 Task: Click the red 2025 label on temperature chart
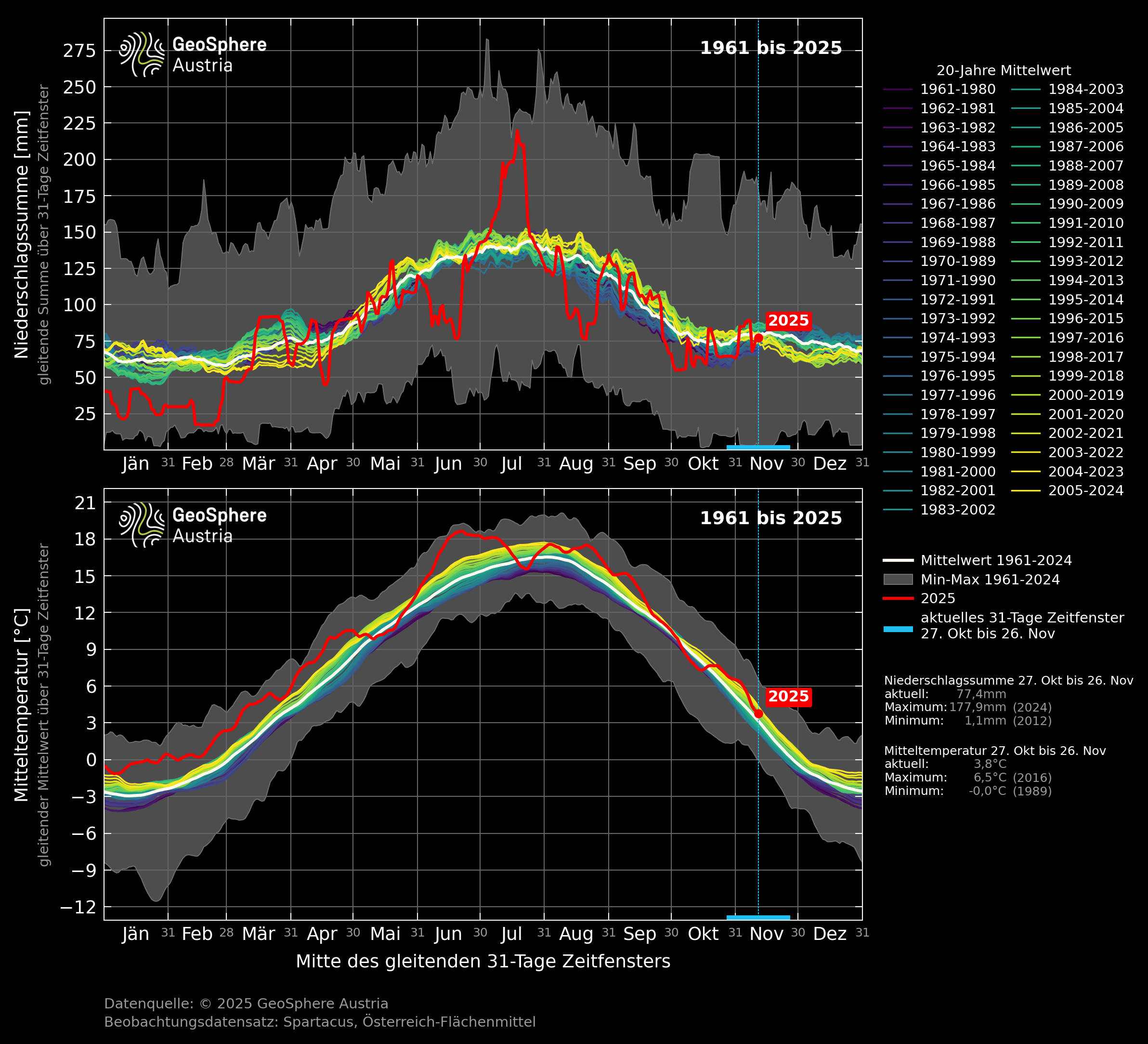(788, 696)
